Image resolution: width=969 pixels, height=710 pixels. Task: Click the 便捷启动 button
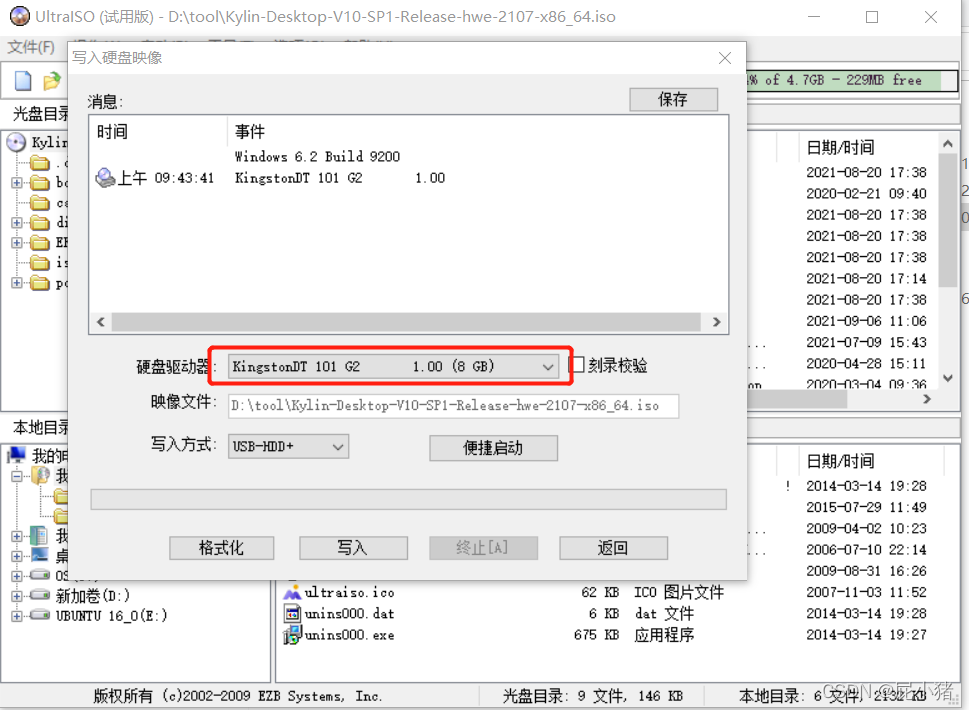(493, 448)
